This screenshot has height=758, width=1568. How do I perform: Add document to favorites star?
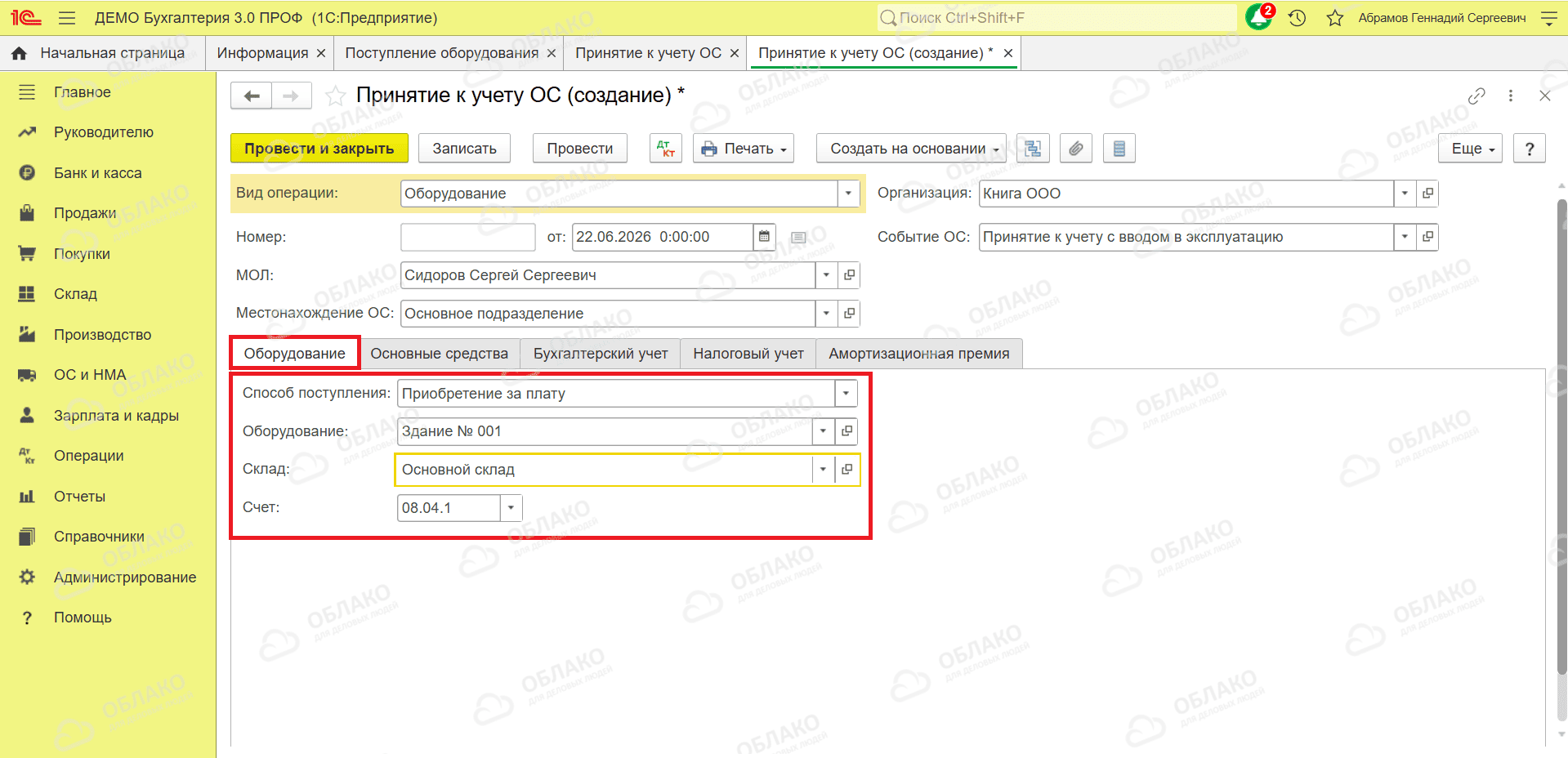[335, 96]
